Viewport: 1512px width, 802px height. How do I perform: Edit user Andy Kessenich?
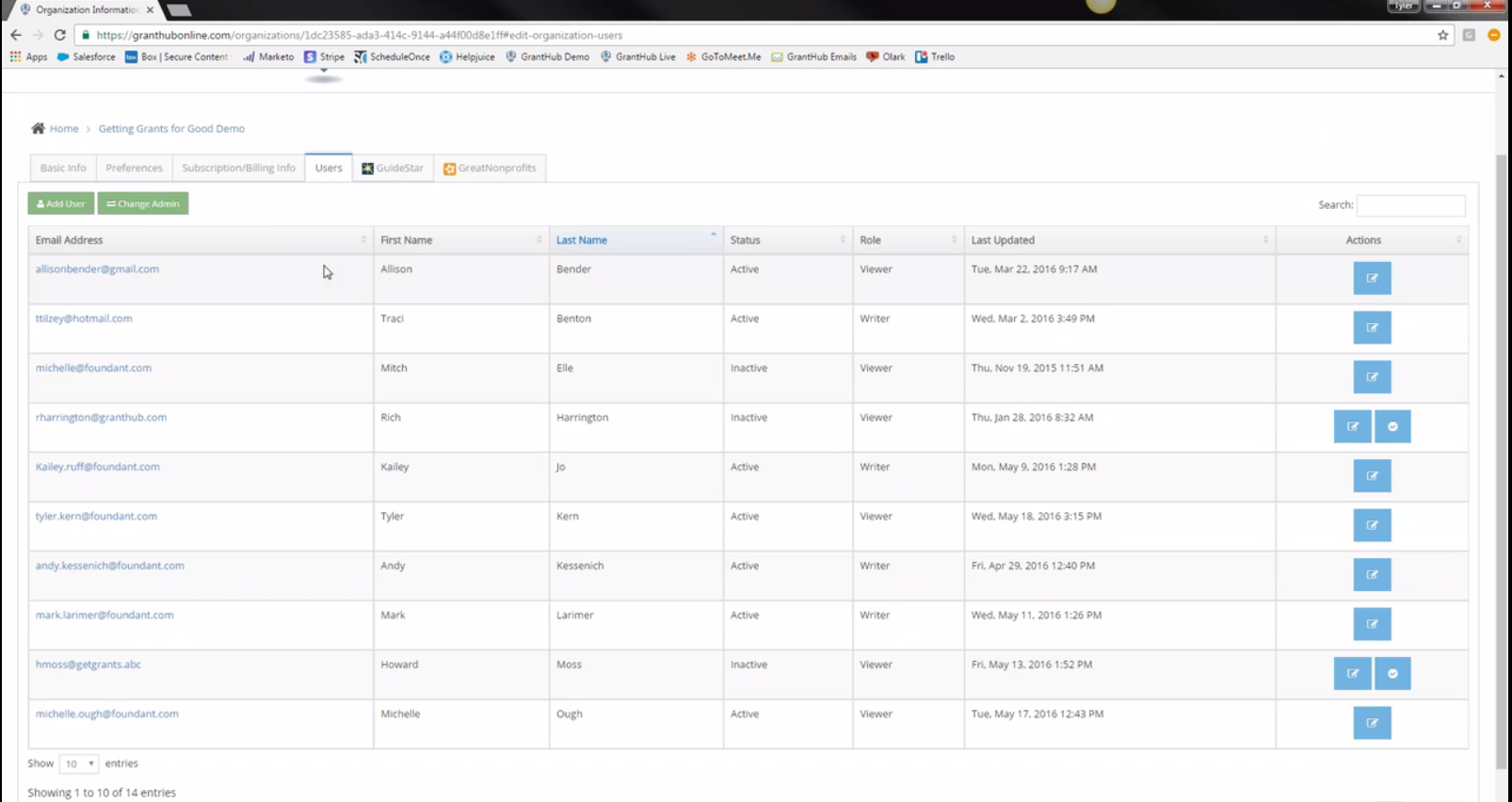tap(1372, 575)
